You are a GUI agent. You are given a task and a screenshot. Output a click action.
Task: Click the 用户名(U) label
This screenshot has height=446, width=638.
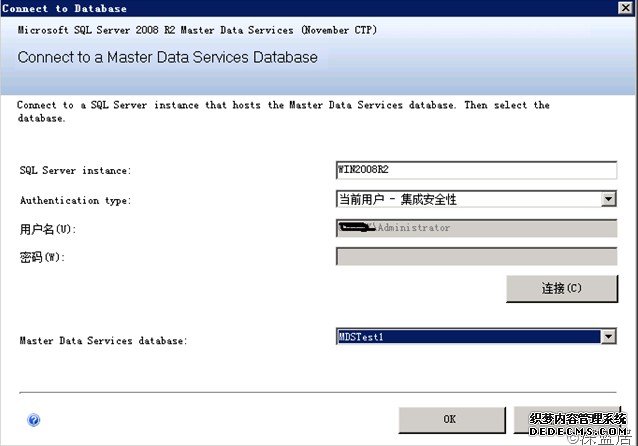pos(48,230)
